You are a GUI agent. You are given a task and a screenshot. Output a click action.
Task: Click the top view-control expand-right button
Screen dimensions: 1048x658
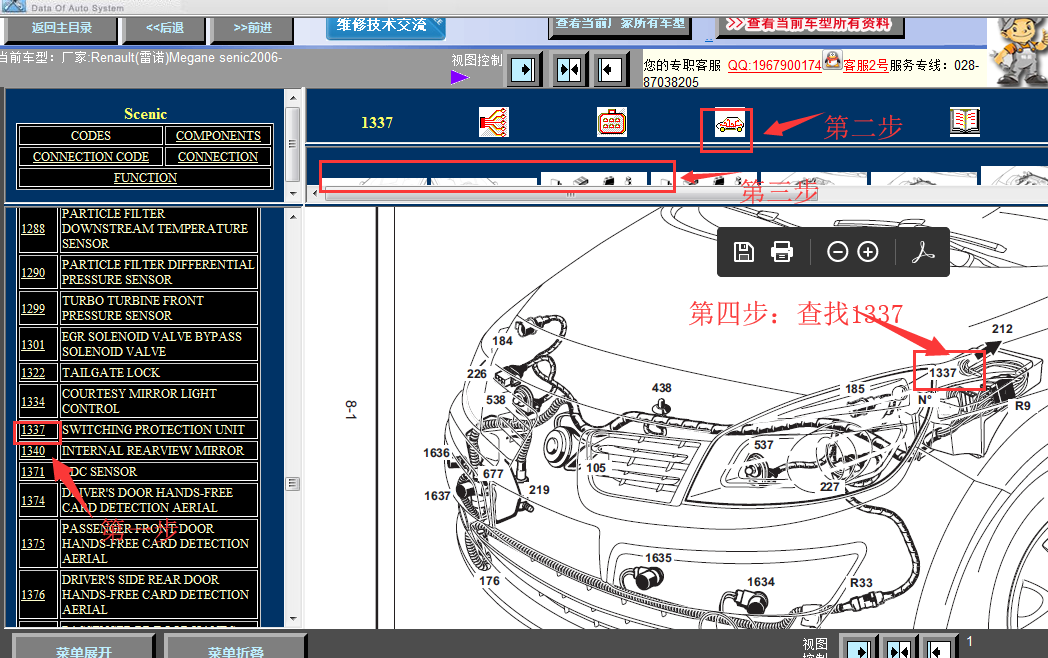[x=523, y=70]
